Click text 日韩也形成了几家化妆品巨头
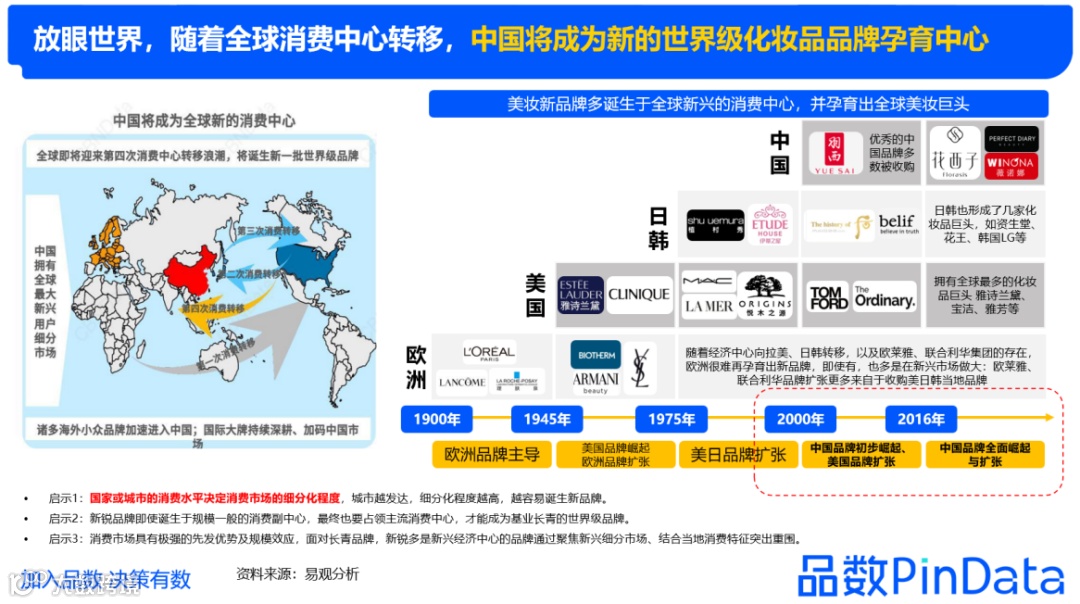1080x604 pixels. click(984, 224)
